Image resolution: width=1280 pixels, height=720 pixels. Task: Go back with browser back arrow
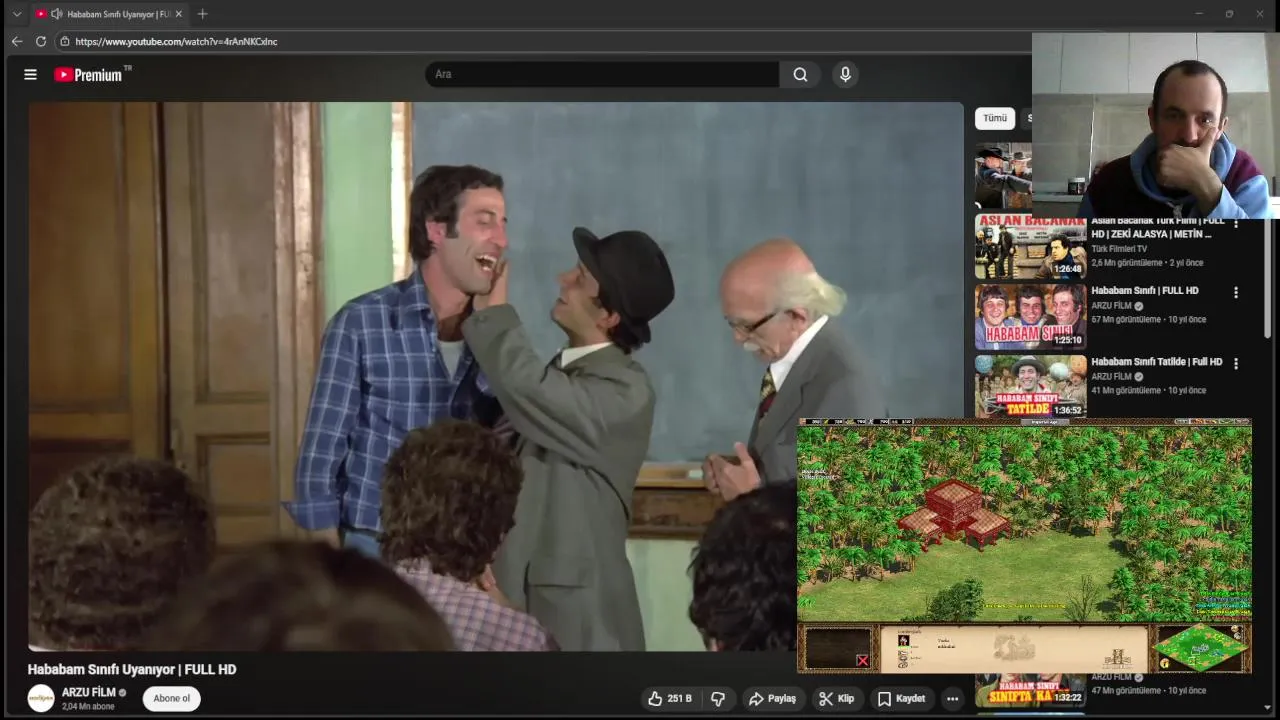tap(16, 41)
